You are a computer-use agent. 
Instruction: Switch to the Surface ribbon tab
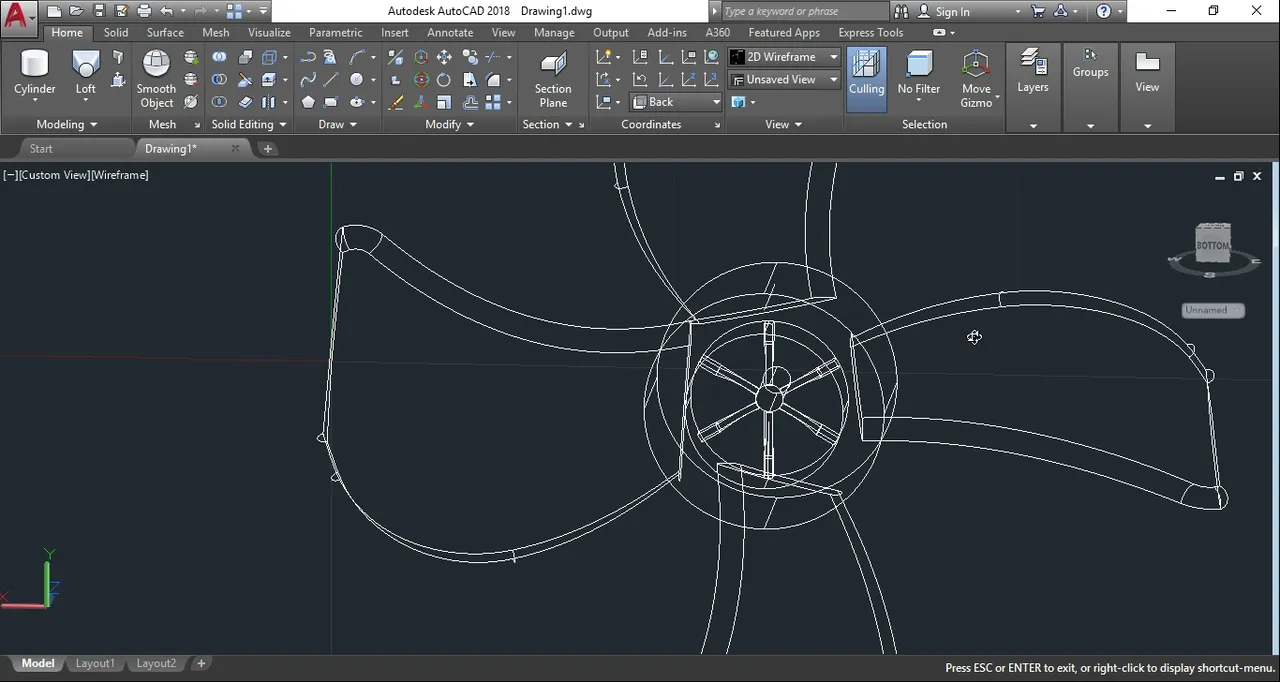click(x=165, y=32)
